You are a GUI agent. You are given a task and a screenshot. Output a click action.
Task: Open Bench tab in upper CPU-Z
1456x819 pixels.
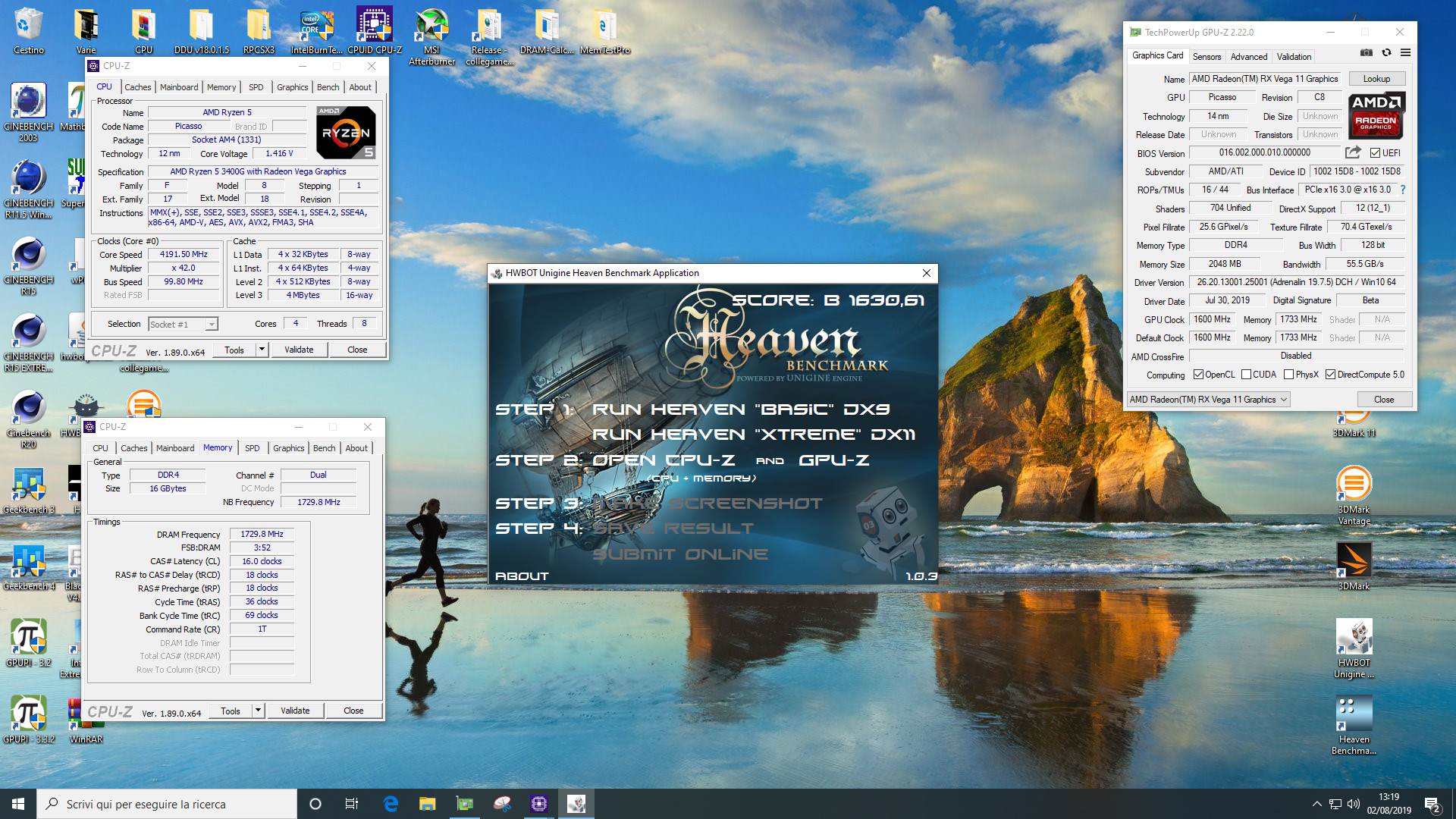[x=328, y=87]
